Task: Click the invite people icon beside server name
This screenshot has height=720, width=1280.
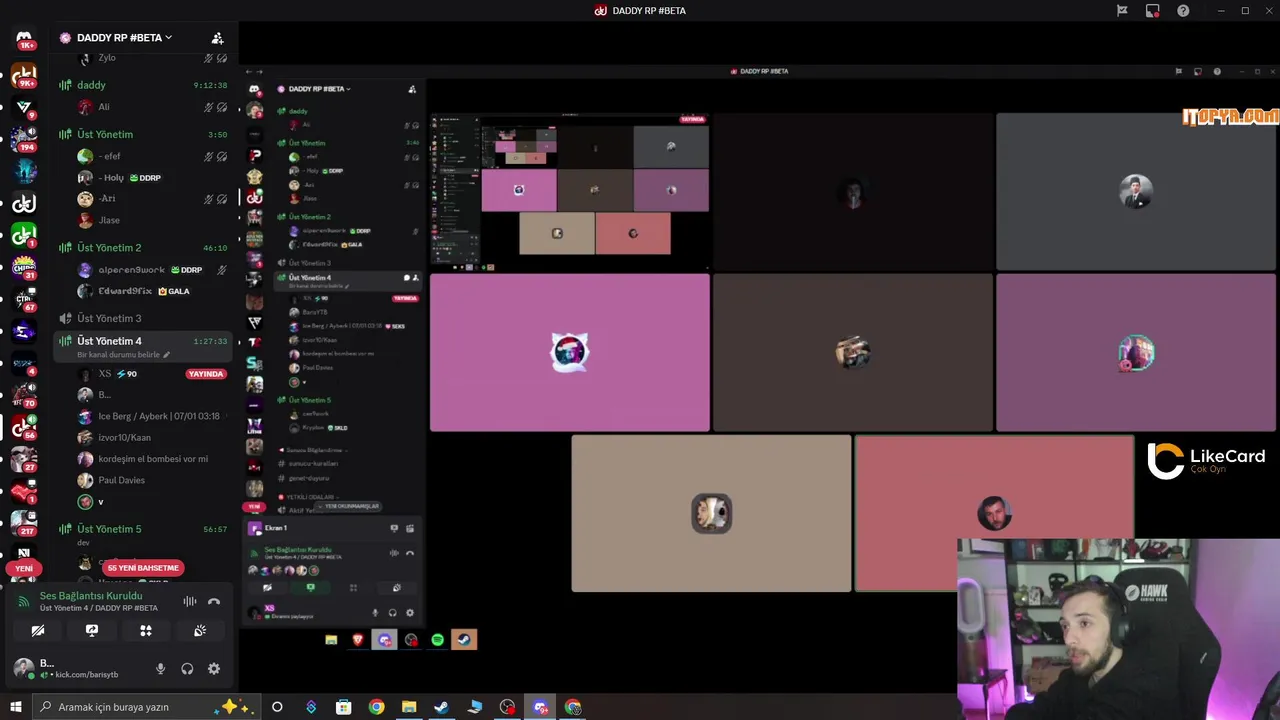Action: click(x=217, y=38)
